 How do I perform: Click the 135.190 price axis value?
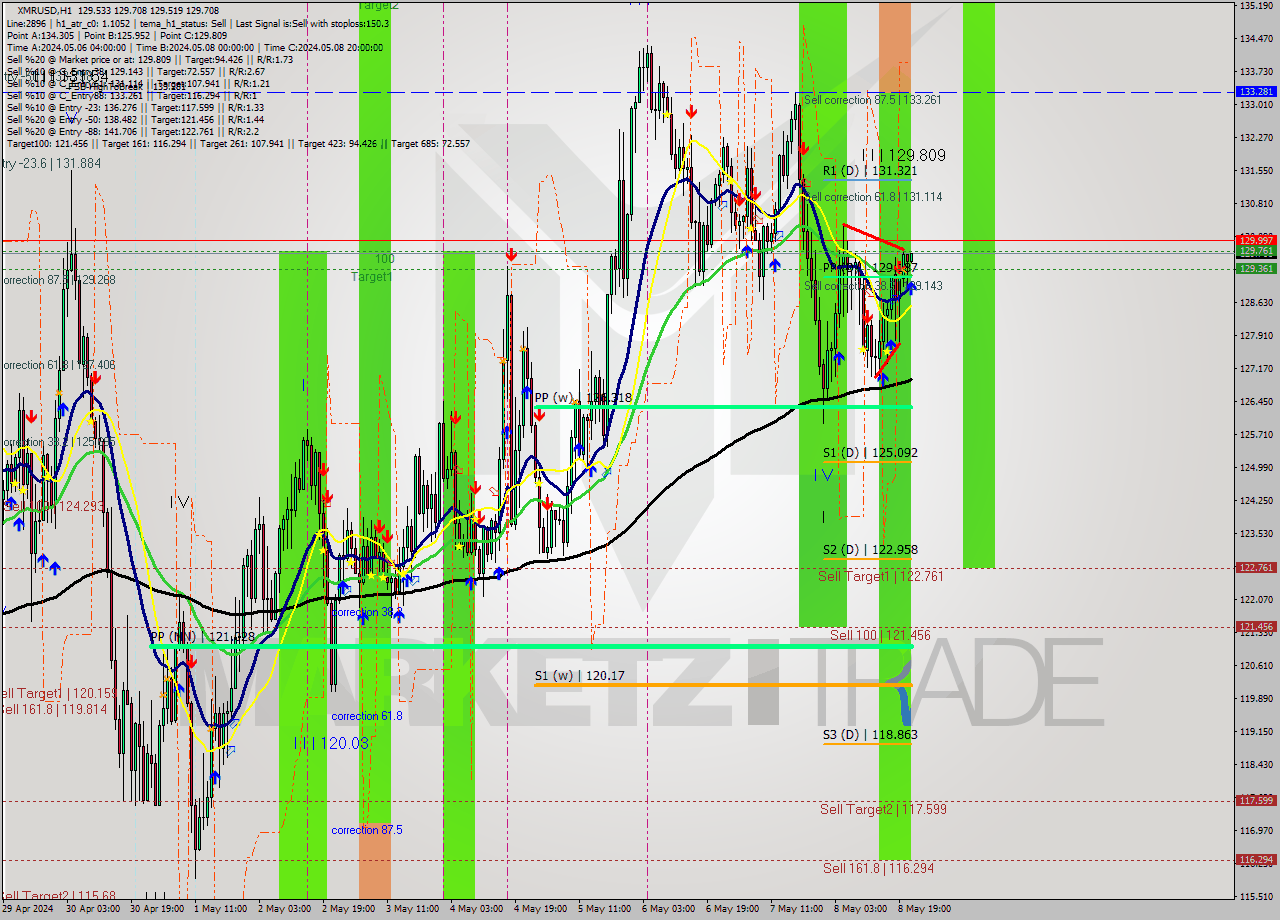pos(1257,6)
